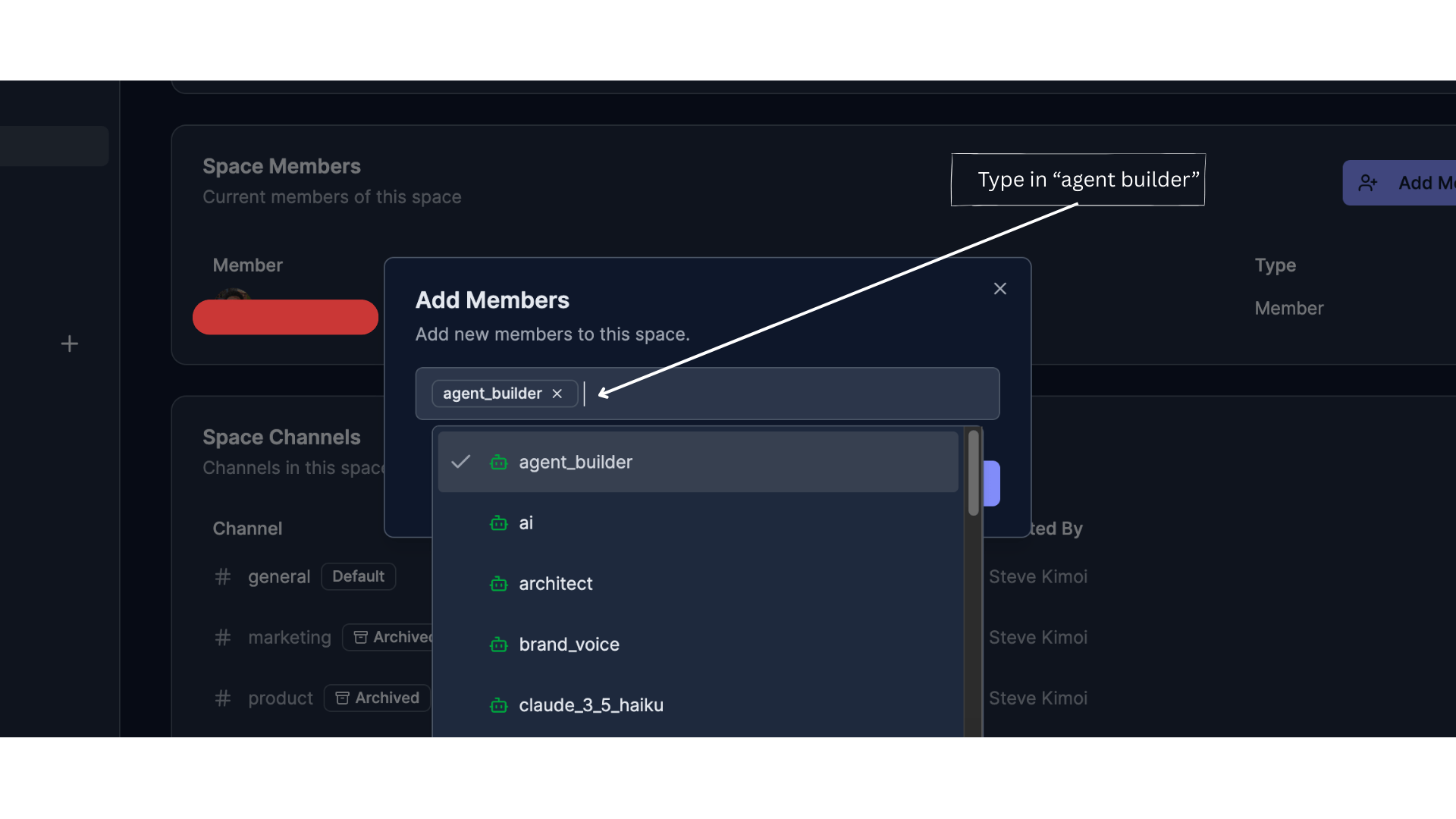This screenshot has width=1456, height=819.
Task: Deselect agent_builder via its checkmark
Action: pos(460,462)
